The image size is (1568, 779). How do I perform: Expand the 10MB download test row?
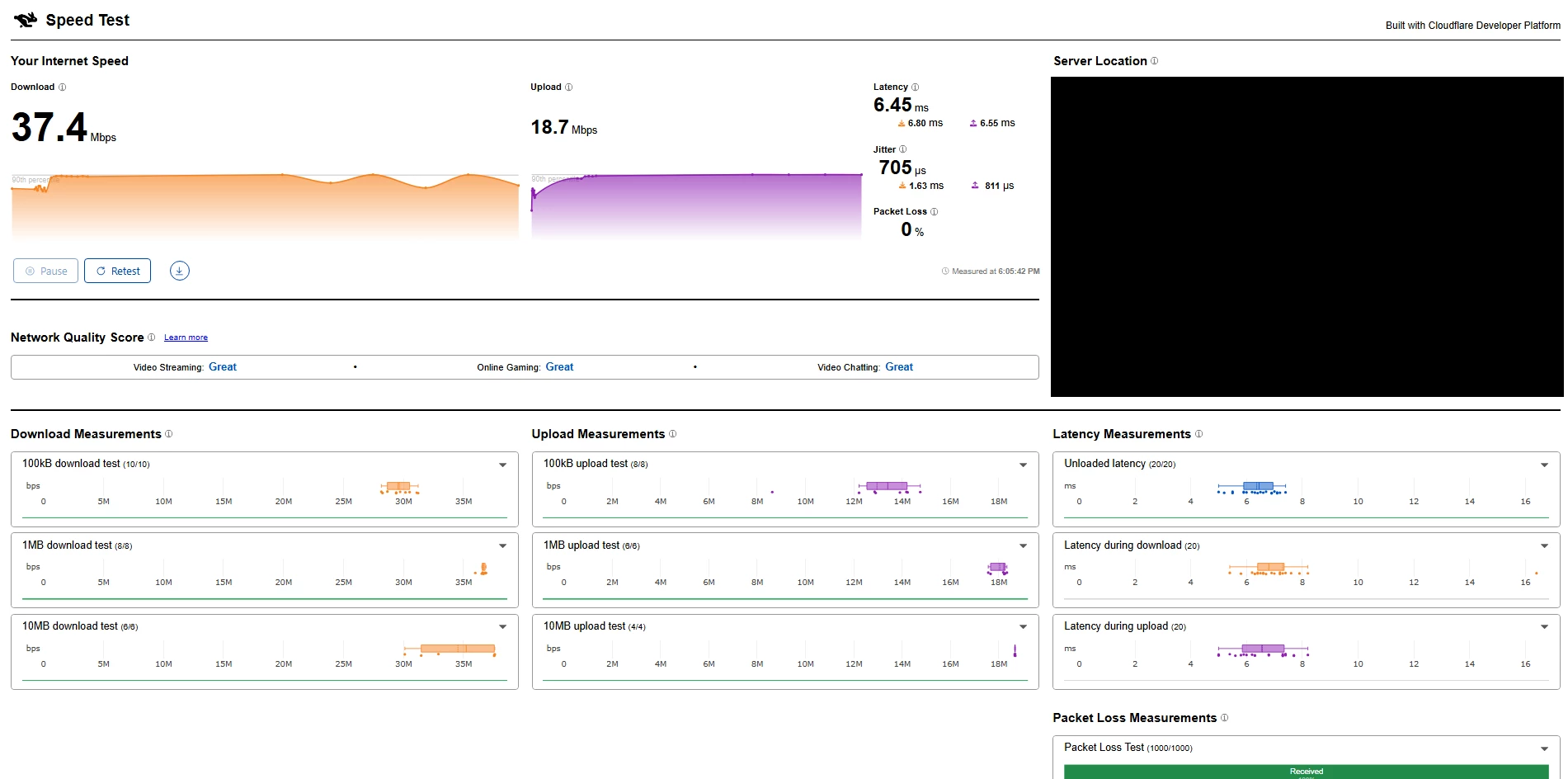click(502, 626)
